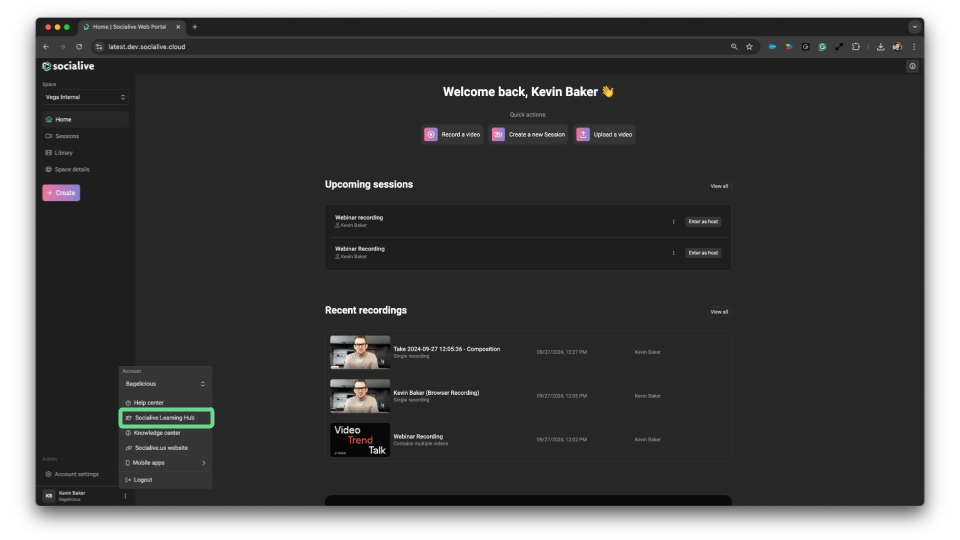Open options menu for first Webinar recording
960x540 pixels.
(673, 222)
